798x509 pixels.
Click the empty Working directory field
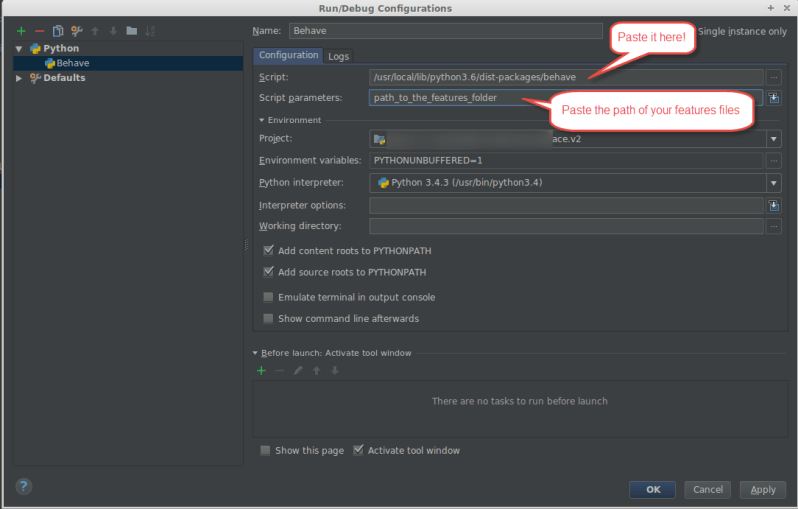point(566,226)
